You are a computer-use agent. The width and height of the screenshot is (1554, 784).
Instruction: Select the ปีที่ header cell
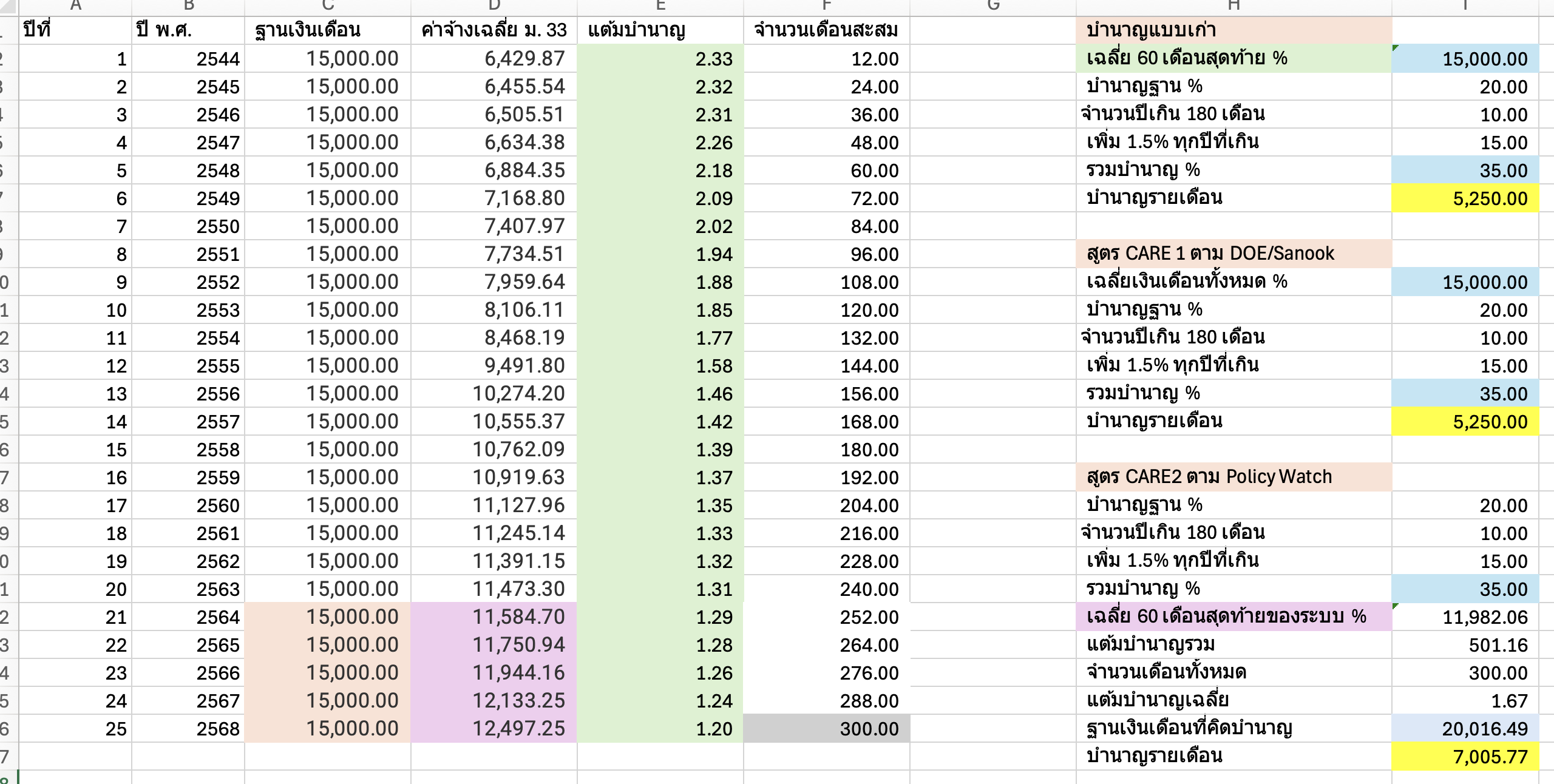tap(75, 30)
